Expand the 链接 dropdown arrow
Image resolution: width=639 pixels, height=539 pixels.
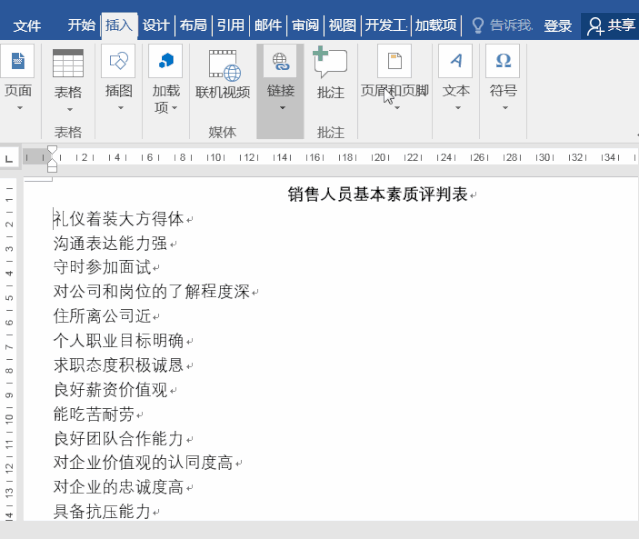tap(282, 108)
